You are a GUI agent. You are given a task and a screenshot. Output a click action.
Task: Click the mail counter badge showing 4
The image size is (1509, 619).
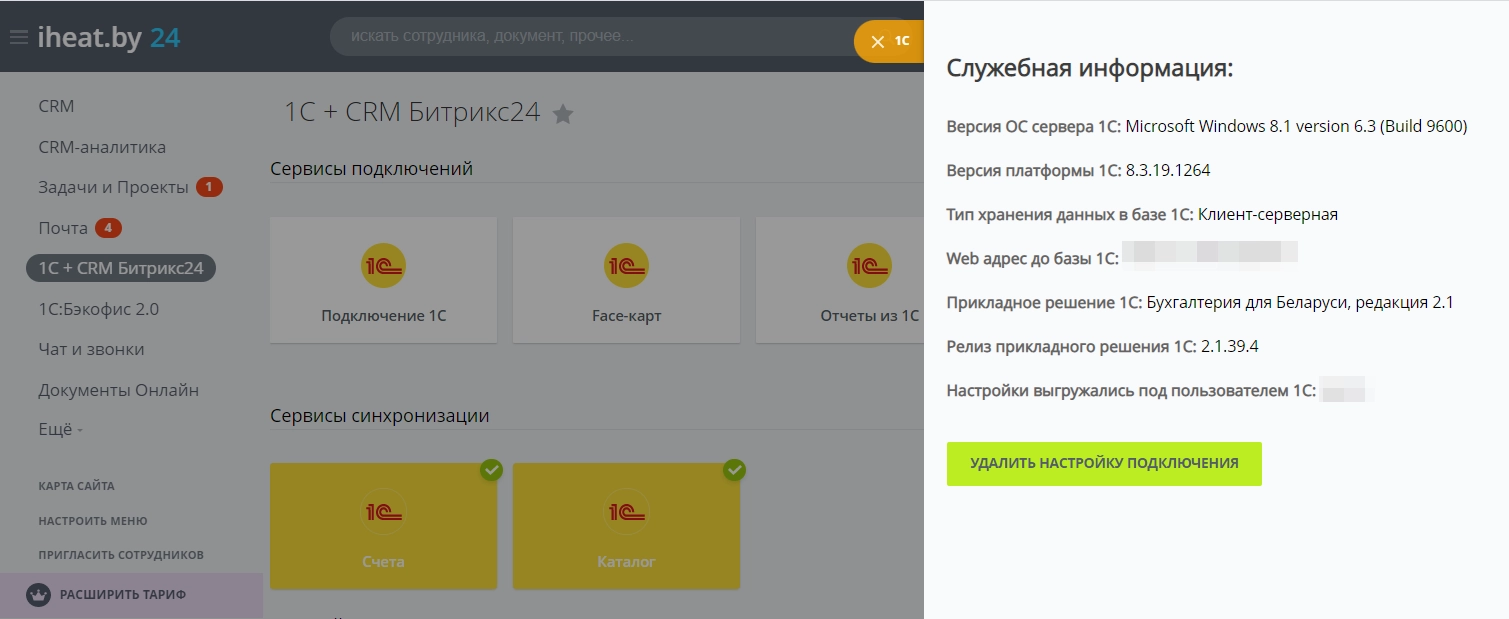pos(108,228)
